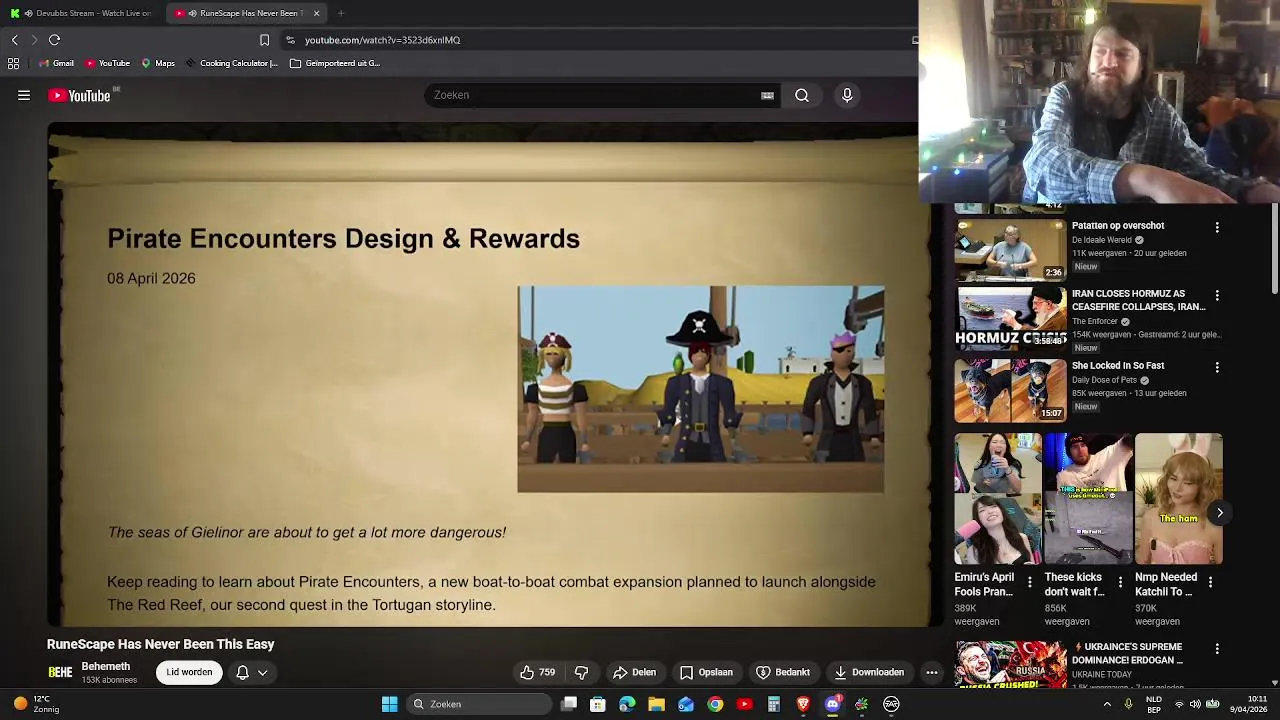The height and width of the screenshot is (720, 1280).
Task: Open the Behemeth channel name link
Action: click(106, 666)
